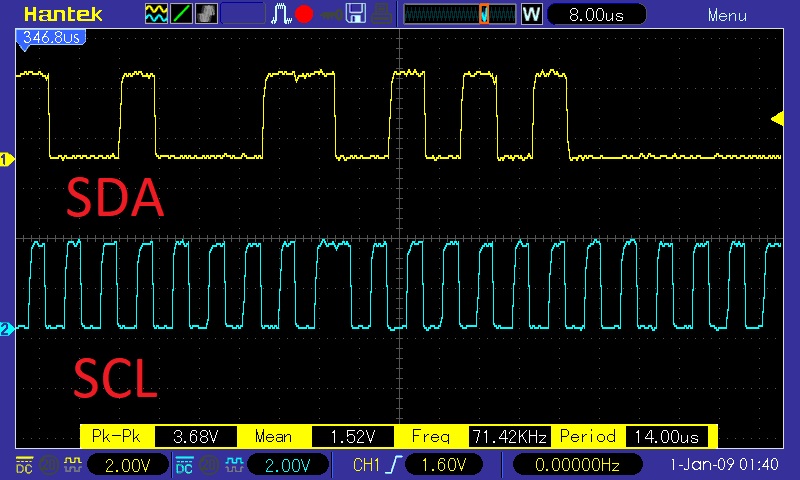Select the 8.00us timebase value
This screenshot has width=800, height=480.
tap(596, 14)
